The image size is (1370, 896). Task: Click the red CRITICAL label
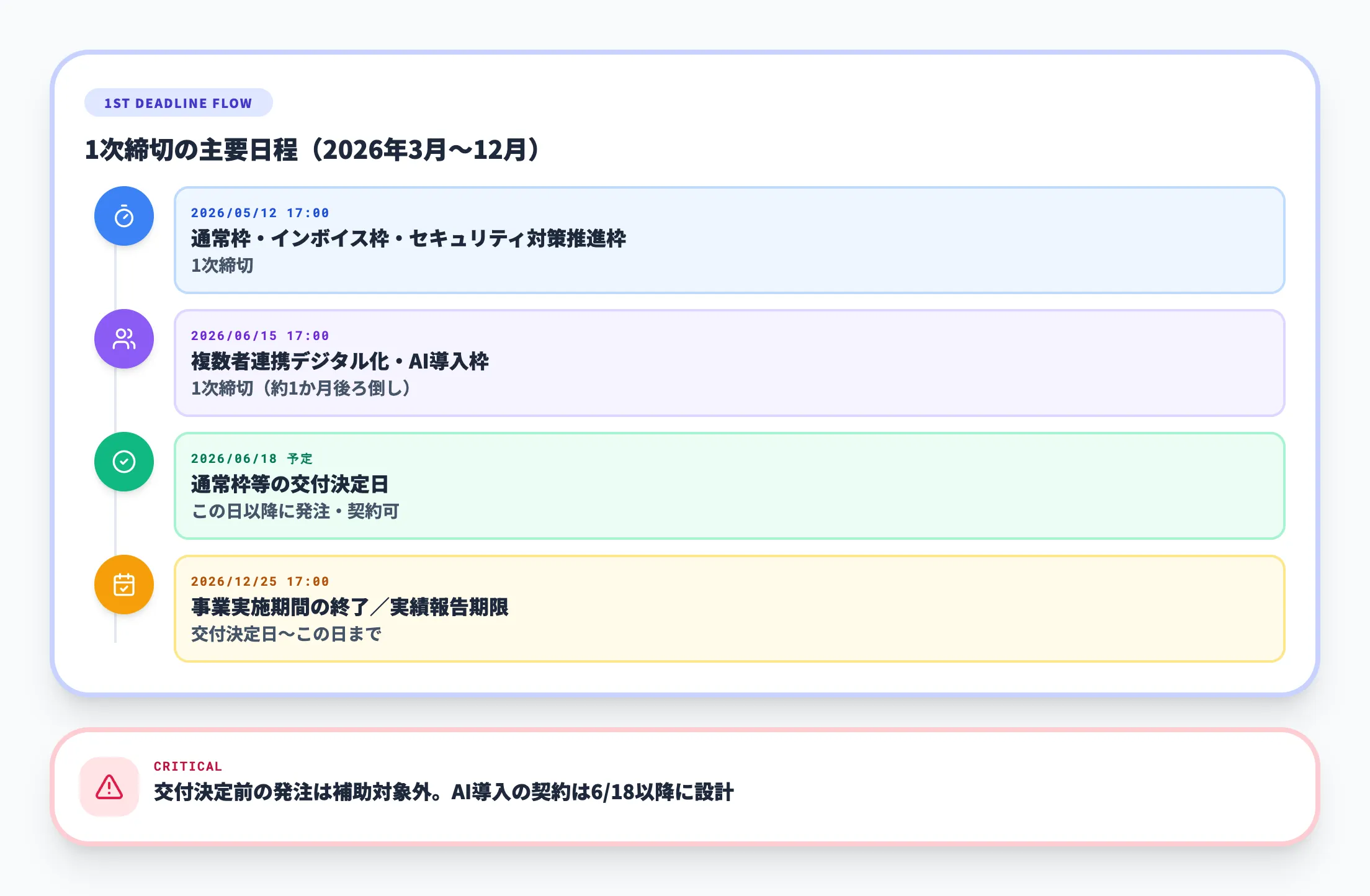[x=187, y=766]
